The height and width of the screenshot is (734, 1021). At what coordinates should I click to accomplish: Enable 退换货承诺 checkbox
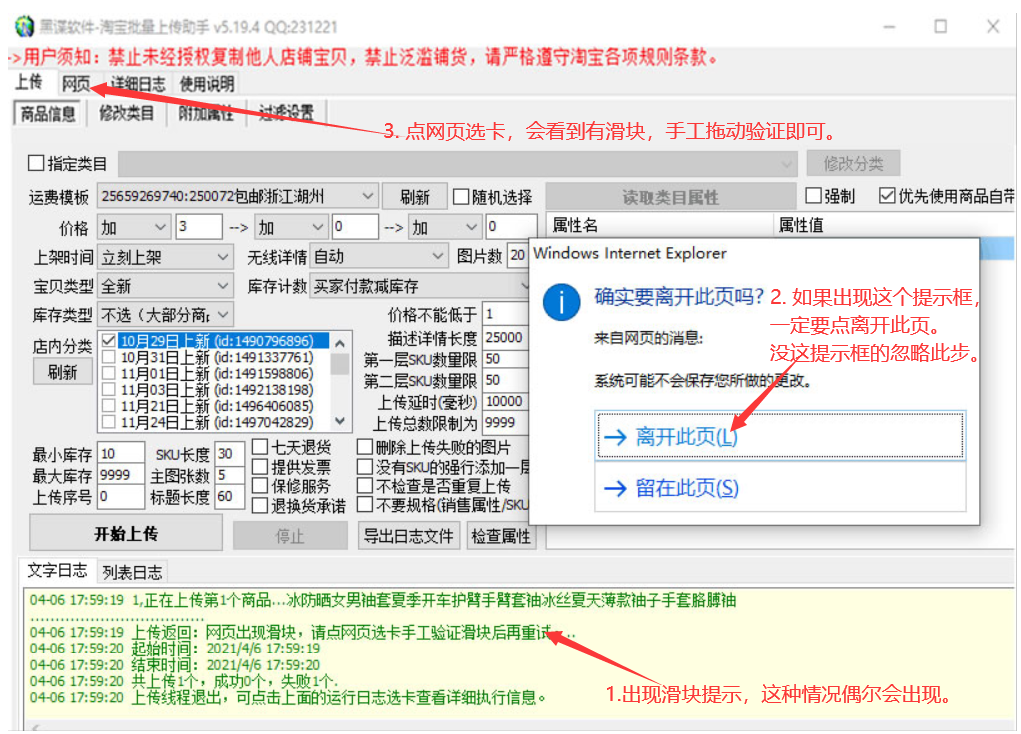260,505
